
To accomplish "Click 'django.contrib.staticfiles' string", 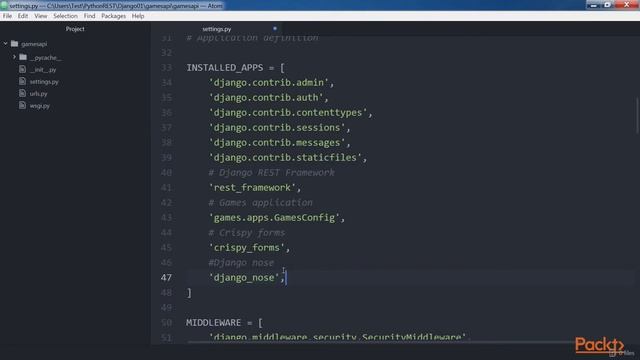I will pos(285,158).
